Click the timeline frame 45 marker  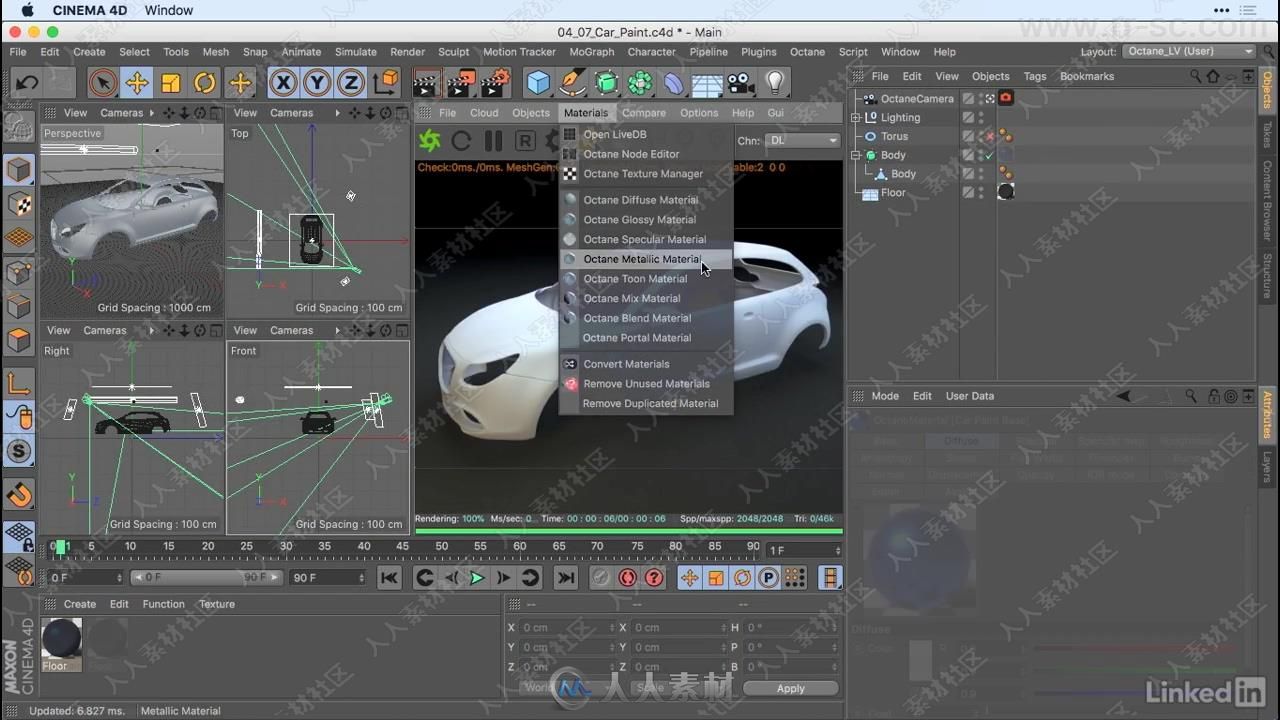(402, 546)
